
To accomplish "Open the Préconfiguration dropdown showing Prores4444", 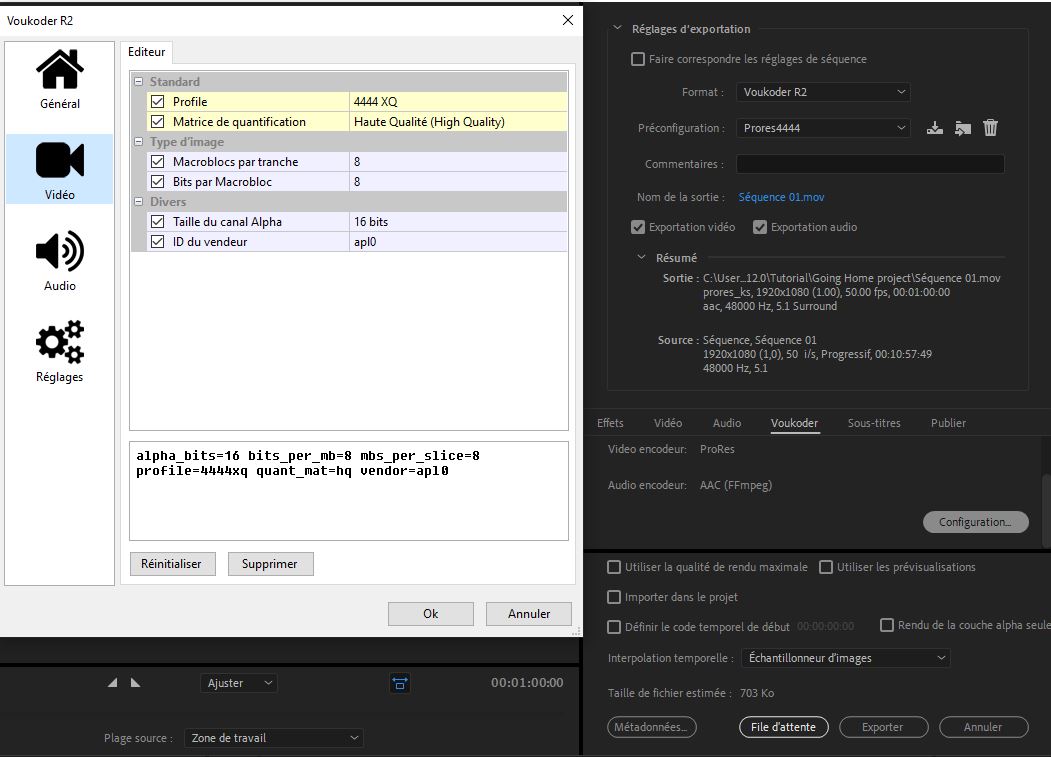I will 823,128.
